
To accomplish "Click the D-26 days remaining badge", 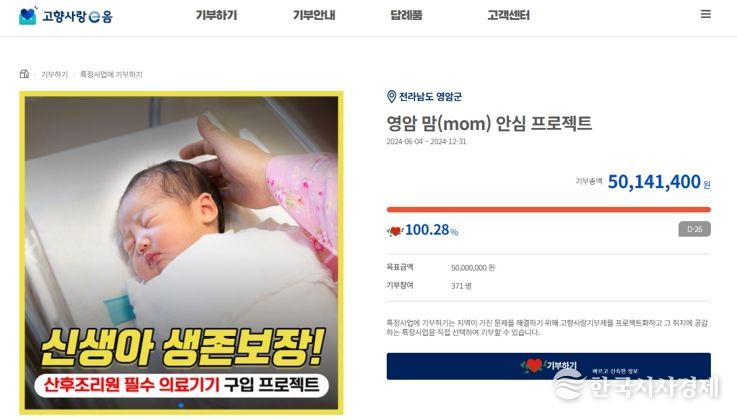I will coord(694,229).
